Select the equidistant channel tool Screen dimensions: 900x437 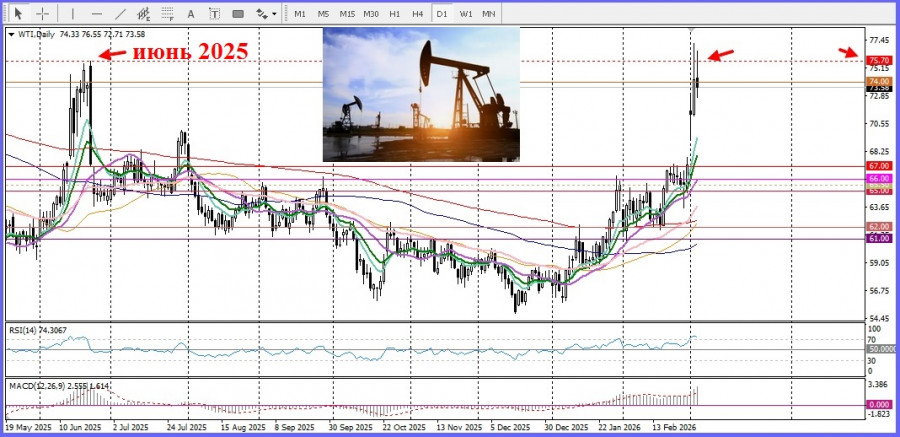pos(143,13)
